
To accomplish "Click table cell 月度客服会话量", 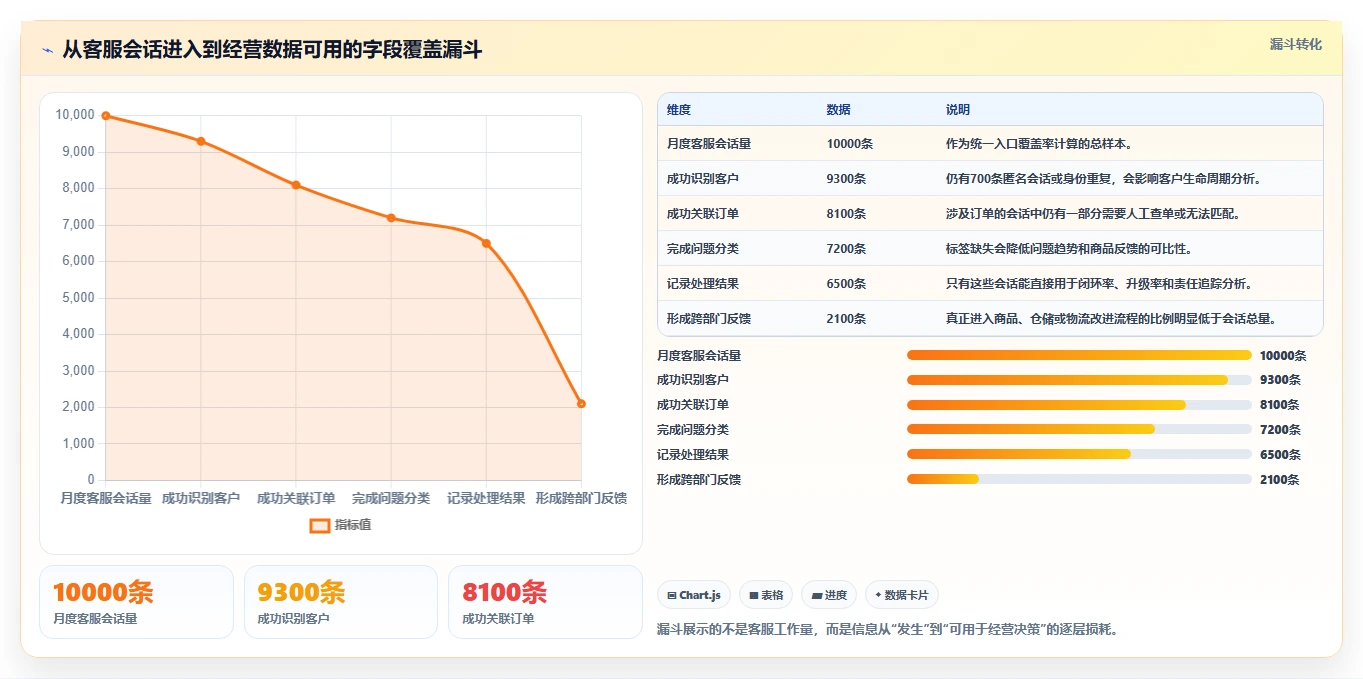I will click(709, 144).
